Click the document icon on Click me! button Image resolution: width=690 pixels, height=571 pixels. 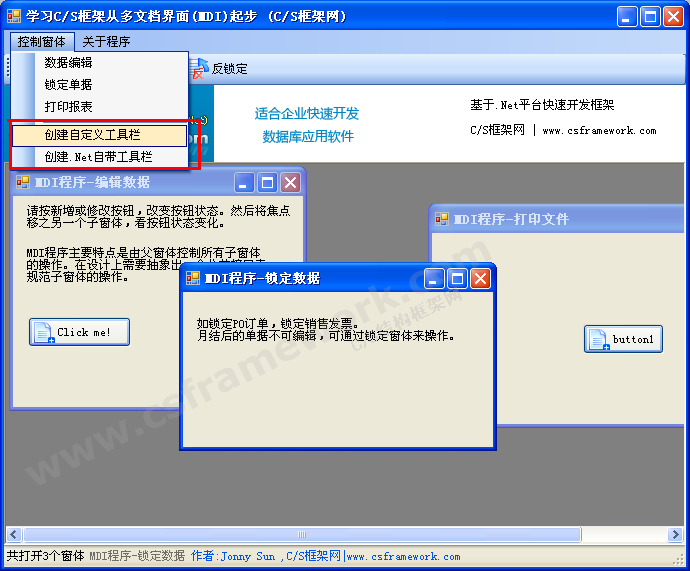tap(43, 333)
